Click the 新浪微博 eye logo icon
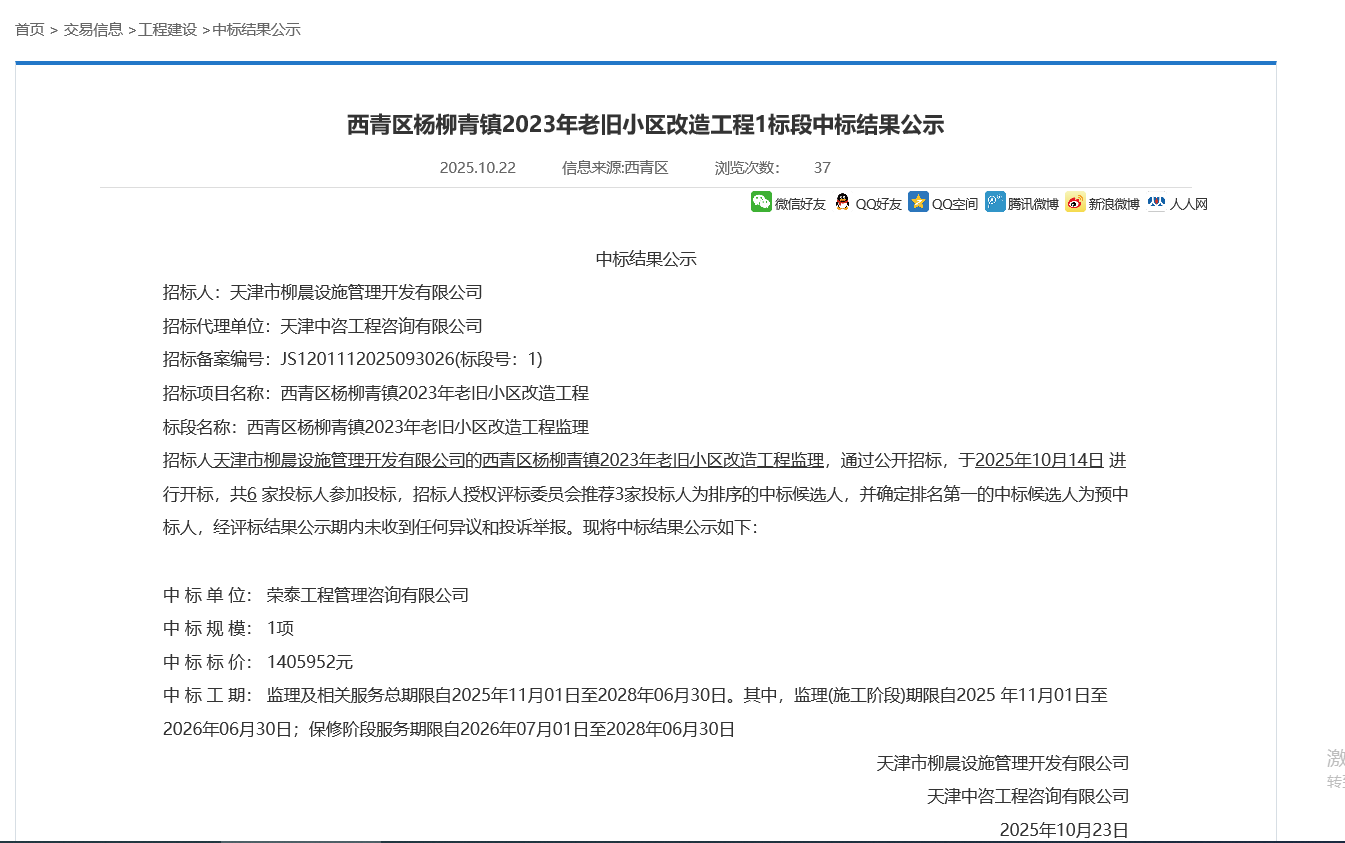Viewport: 1345px width, 843px height. point(1075,202)
